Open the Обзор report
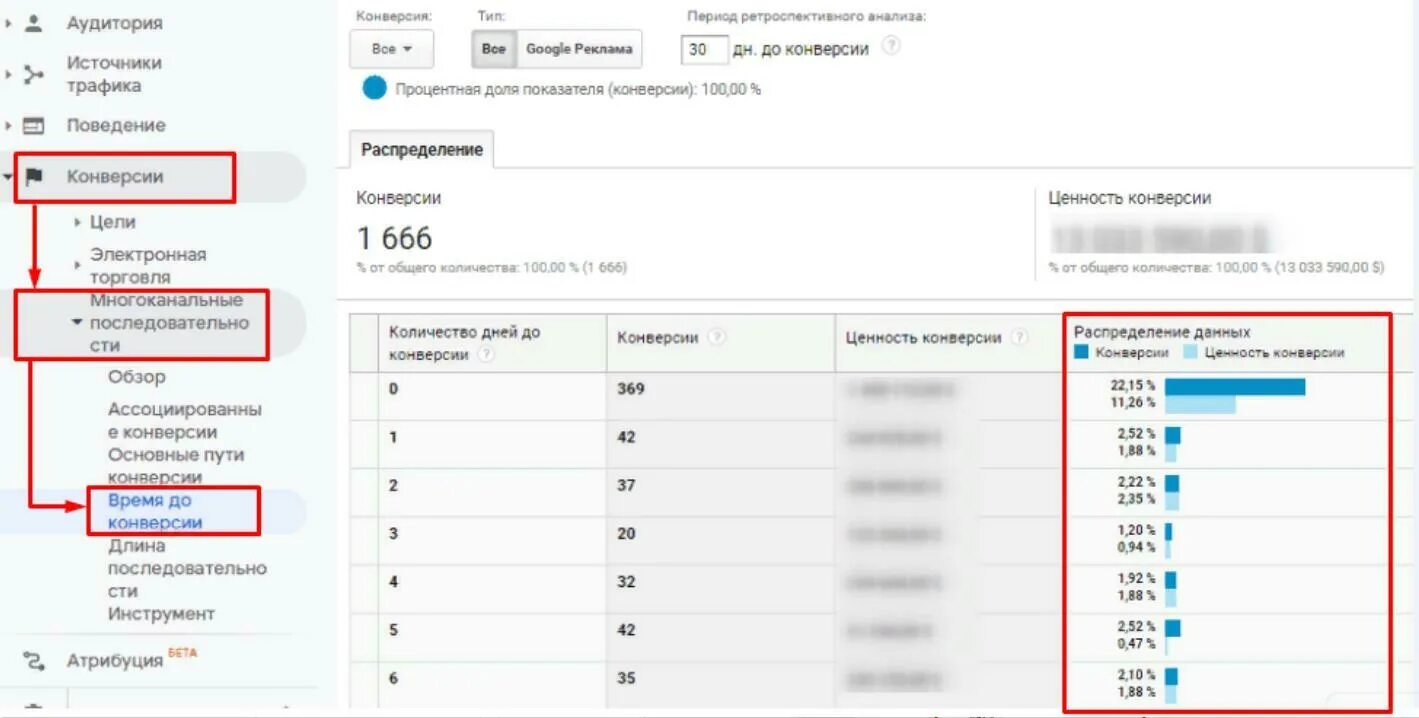 (137, 377)
